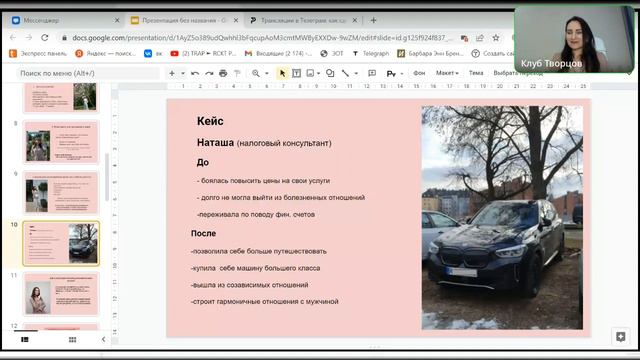Switch to grid view icon

[x=73, y=340]
